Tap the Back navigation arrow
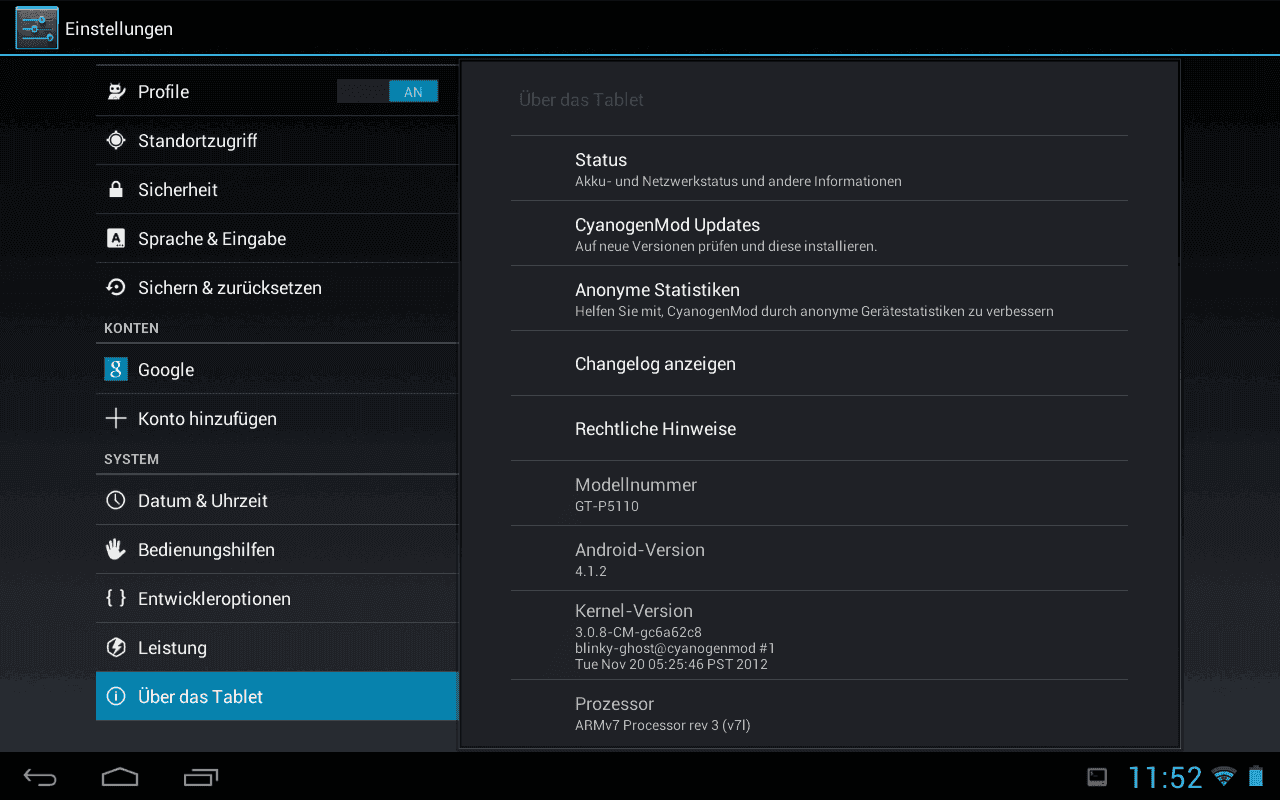Screen dimensions: 1280x800 [x=41, y=777]
